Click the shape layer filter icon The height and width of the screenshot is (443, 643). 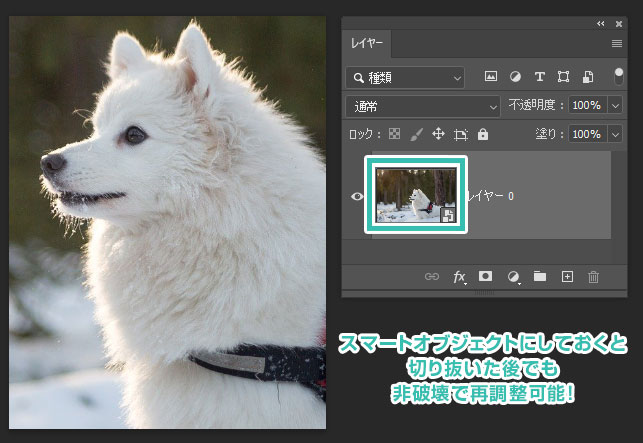[564, 76]
